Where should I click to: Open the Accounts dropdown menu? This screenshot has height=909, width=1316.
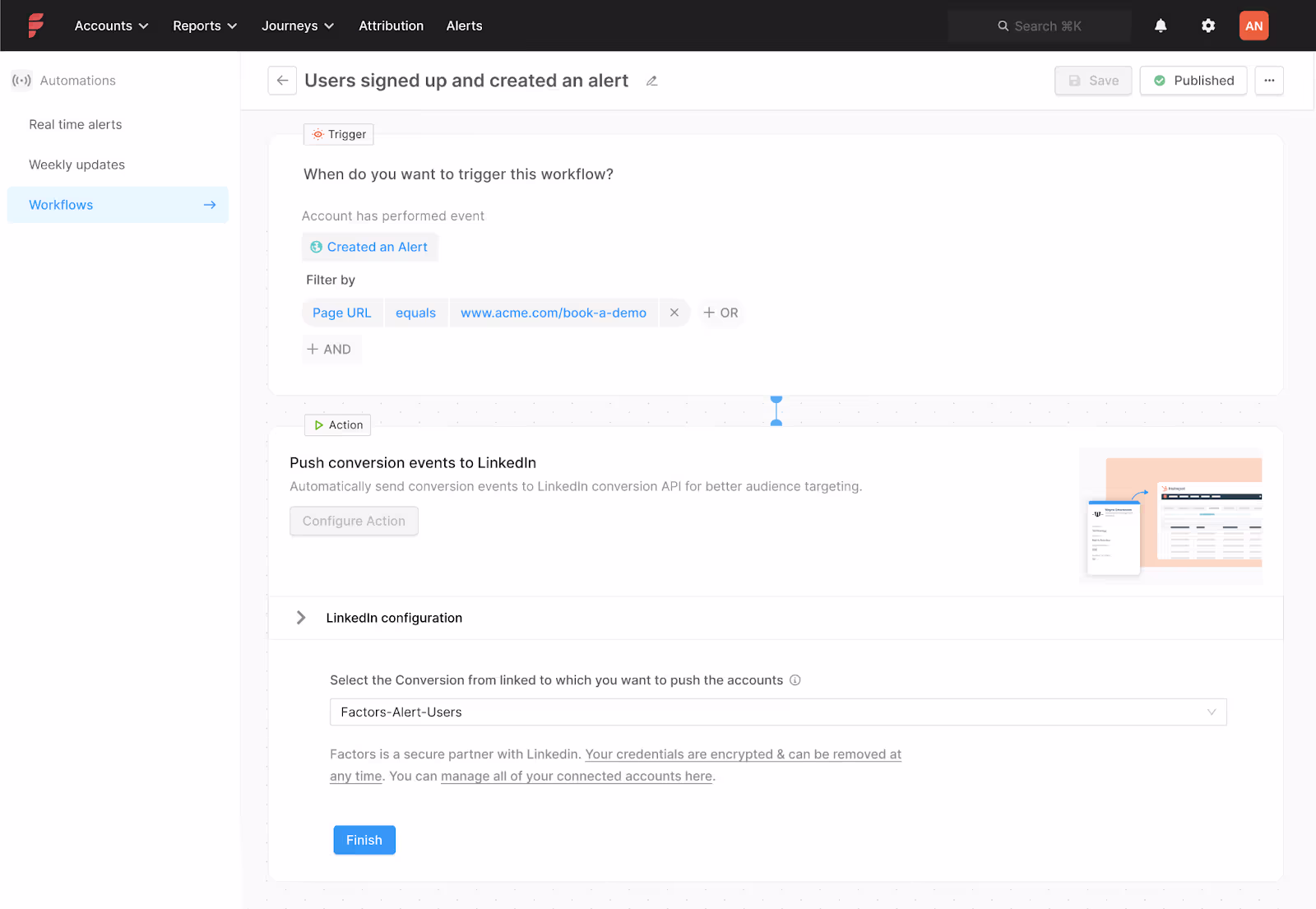pos(111,26)
